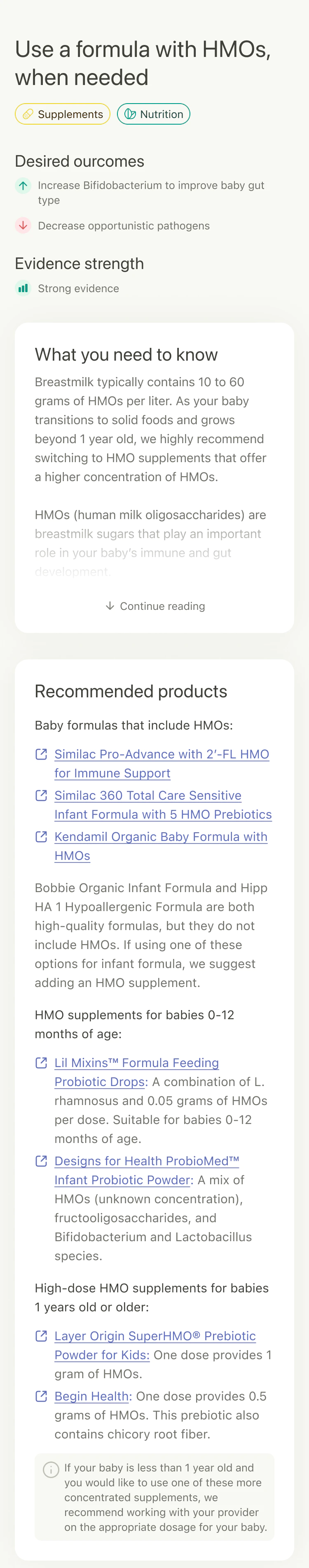Click the bar chart icon next to Strong evidence
Image resolution: width=309 pixels, height=1568 pixels.
coord(23,288)
